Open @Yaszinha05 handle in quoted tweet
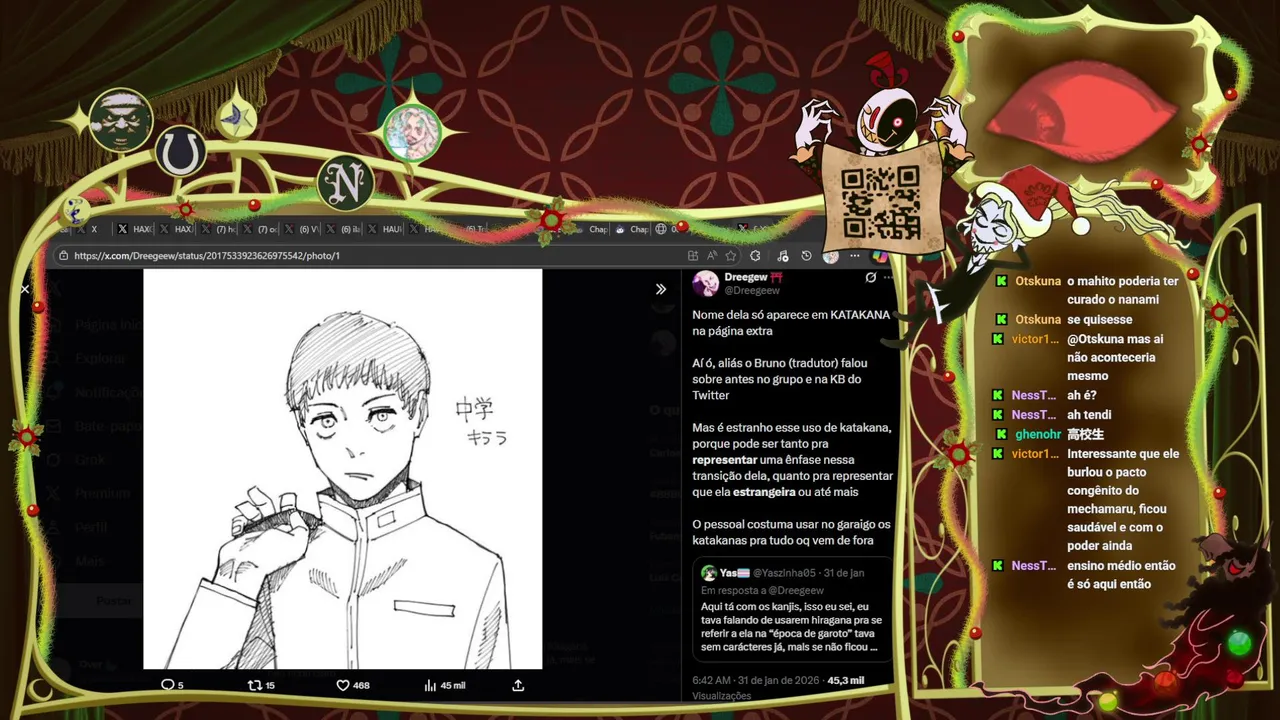Viewport: 1280px width, 720px height. point(784,573)
